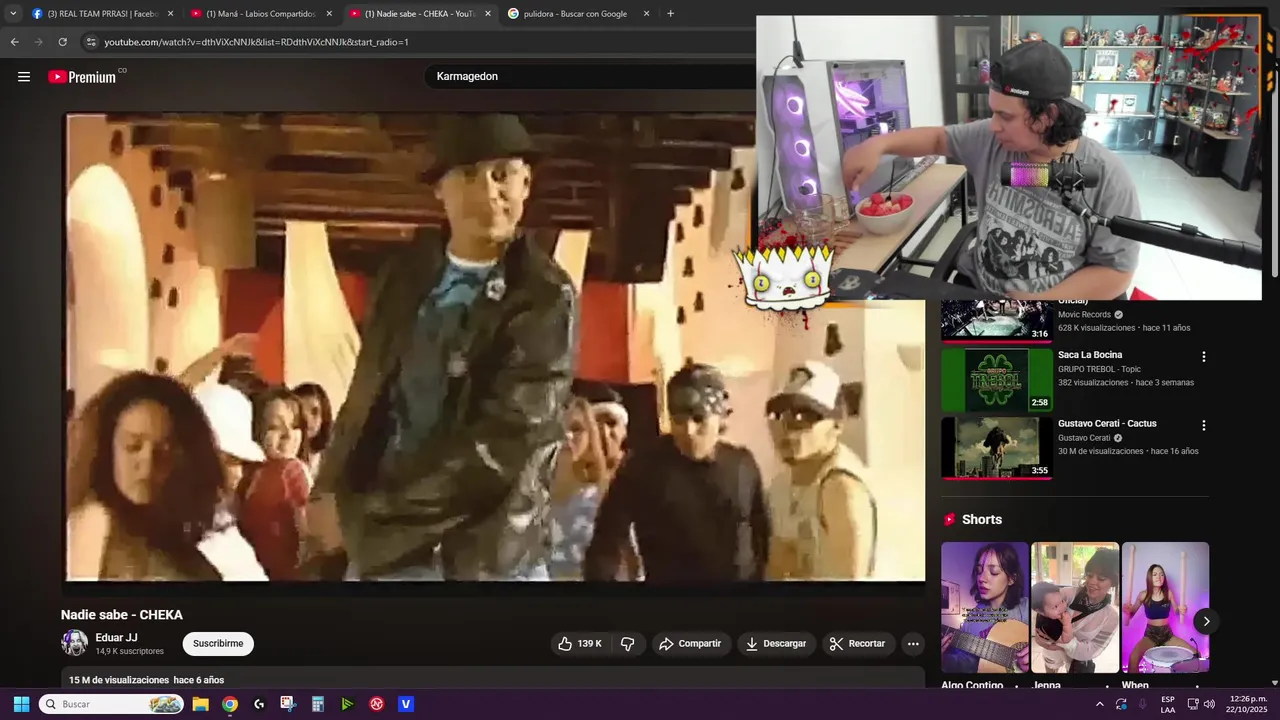Open Eduar JJ channel name link
Screen dimensions: 1280x720
tap(116, 638)
